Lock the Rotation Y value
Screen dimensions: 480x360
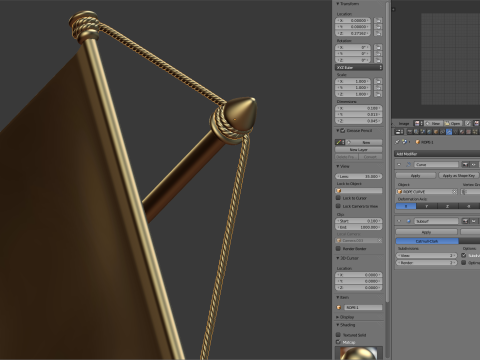point(378,54)
